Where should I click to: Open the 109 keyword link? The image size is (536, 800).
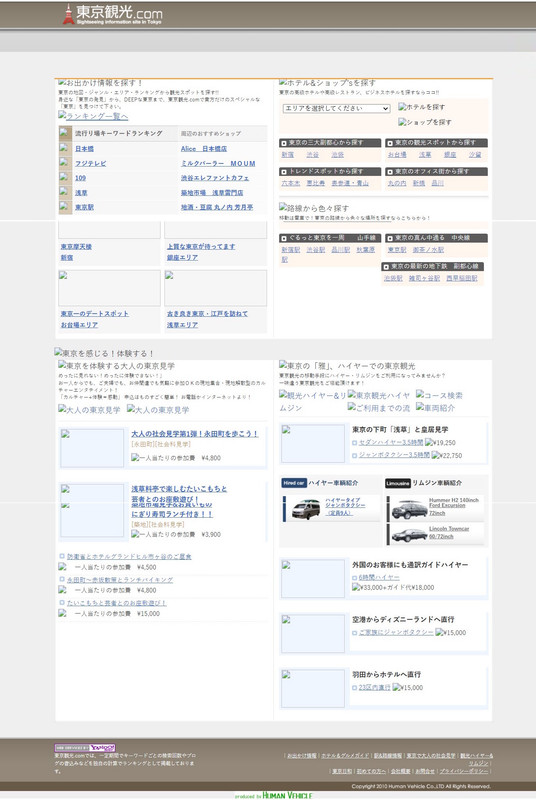point(80,178)
